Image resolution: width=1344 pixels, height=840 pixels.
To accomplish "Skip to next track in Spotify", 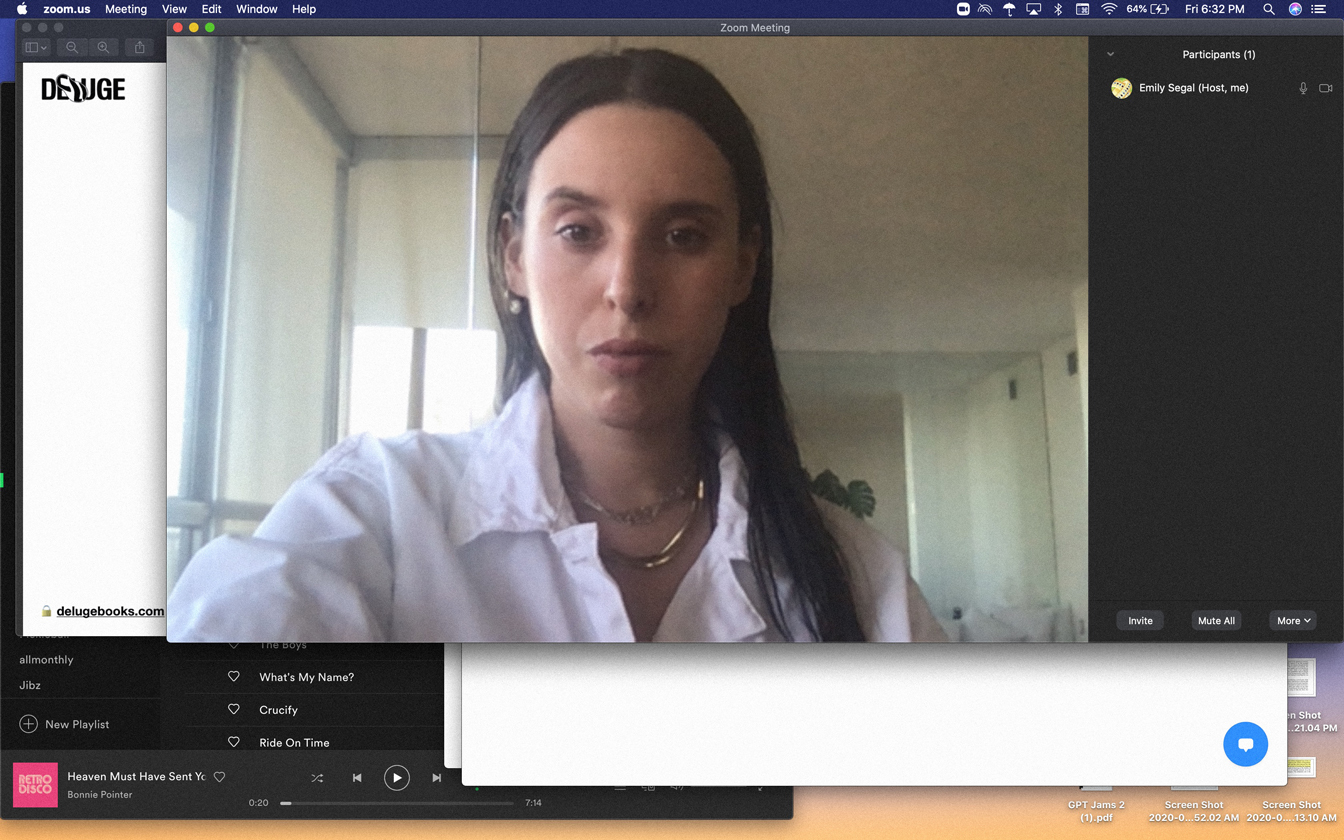I will click(436, 777).
